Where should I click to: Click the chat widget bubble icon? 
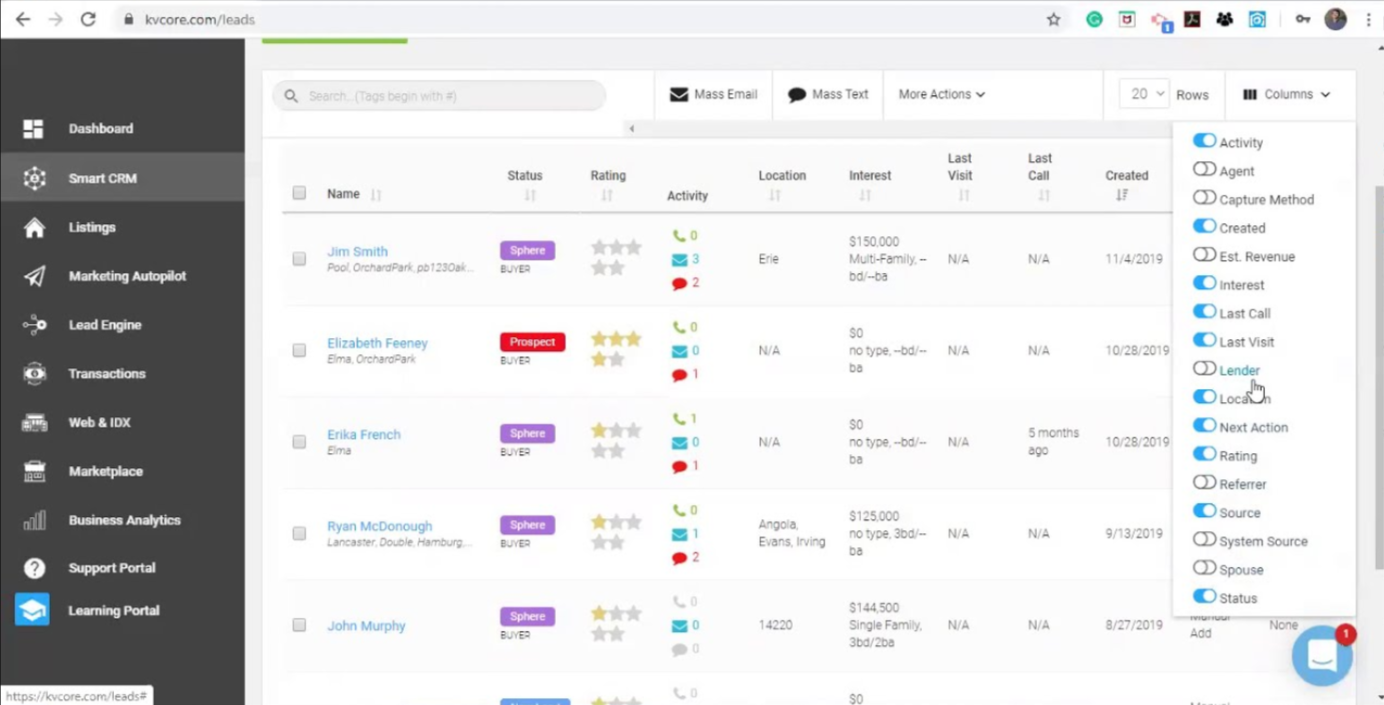pos(1322,656)
